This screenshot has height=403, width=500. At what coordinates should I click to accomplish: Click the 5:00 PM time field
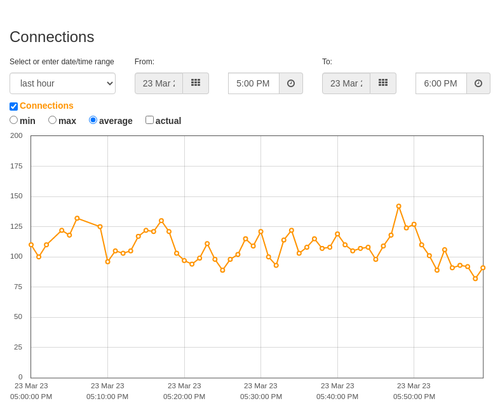[254, 83]
